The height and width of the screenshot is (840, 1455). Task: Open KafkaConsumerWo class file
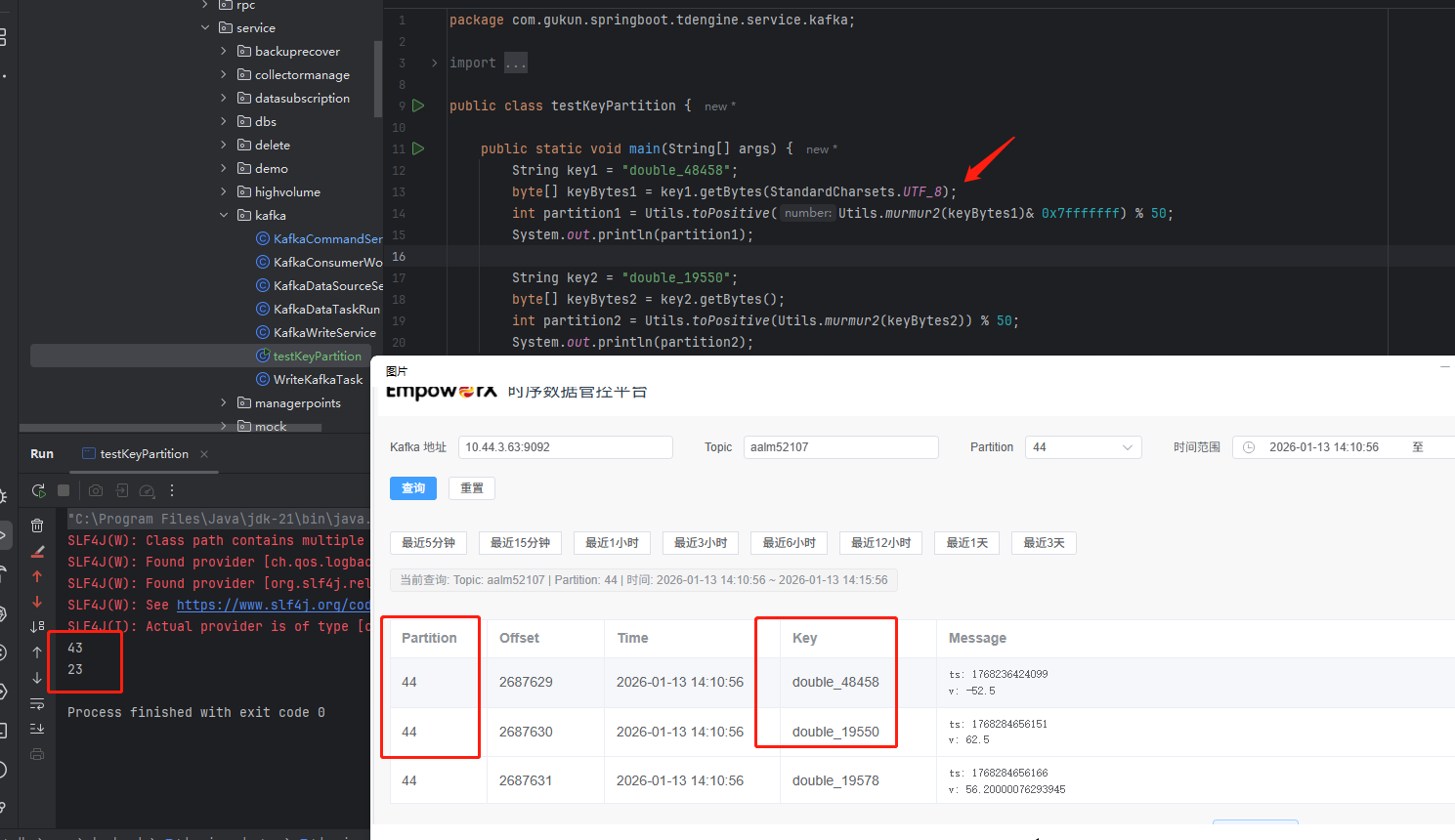pos(320,262)
